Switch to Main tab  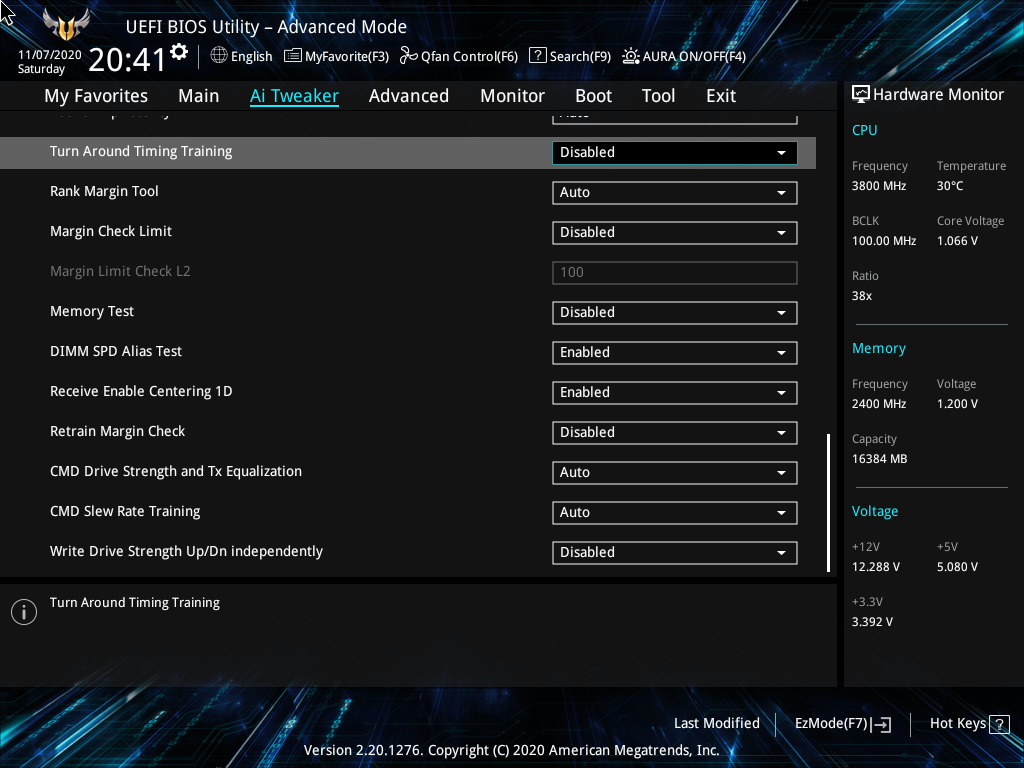pyautogui.click(x=199, y=96)
